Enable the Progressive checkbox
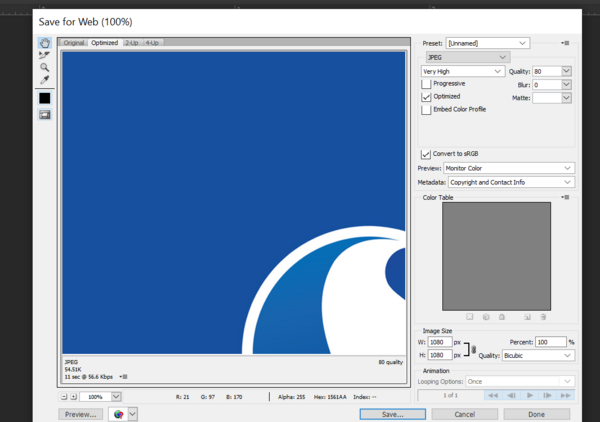This screenshot has width=600, height=422. coord(426,84)
